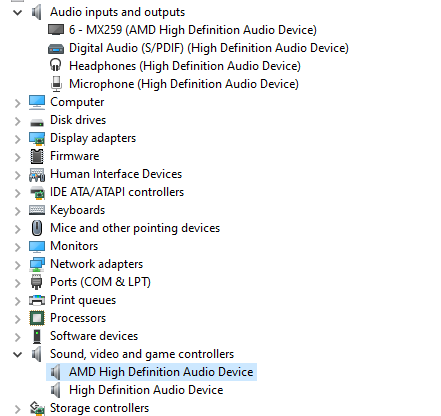441x416 pixels.
Task: Select the AMD High Definition Audio Device entry
Action: coord(161,372)
